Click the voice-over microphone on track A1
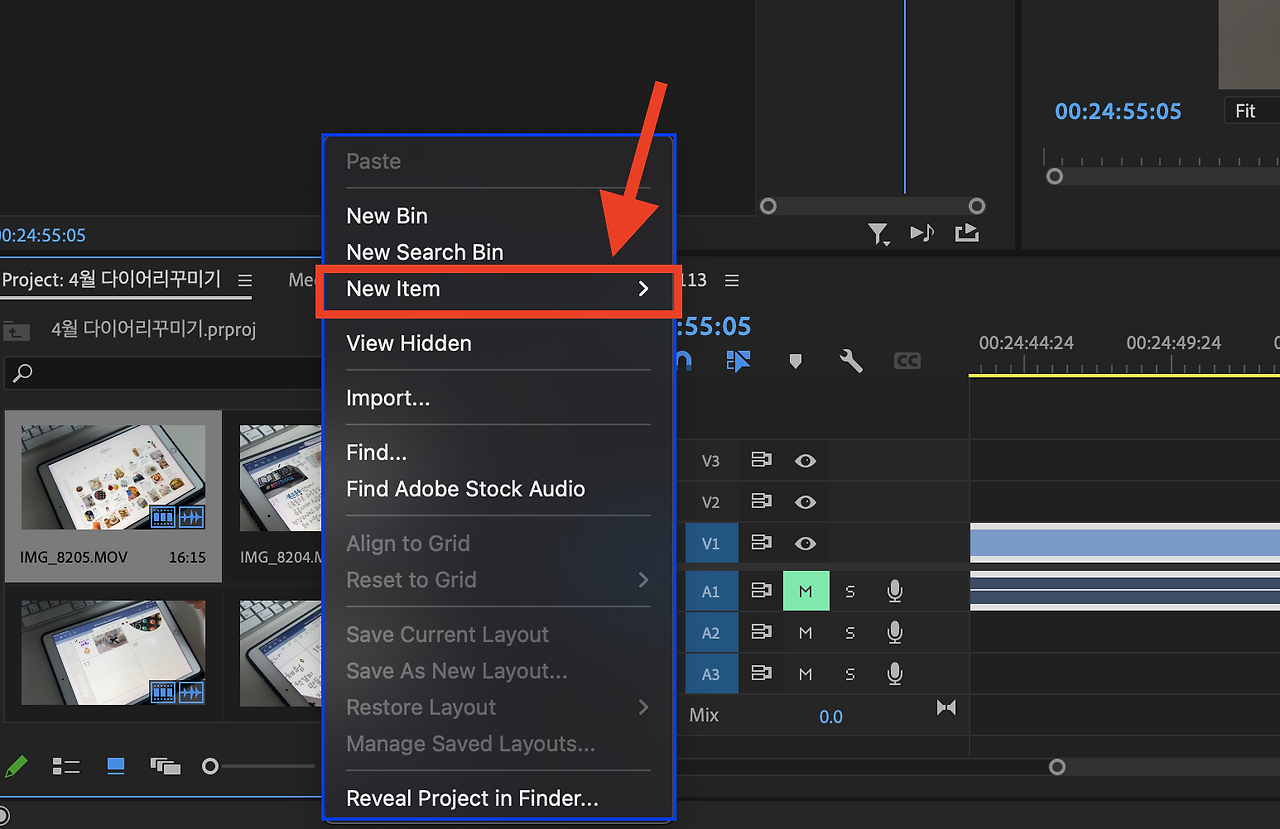 pos(895,591)
